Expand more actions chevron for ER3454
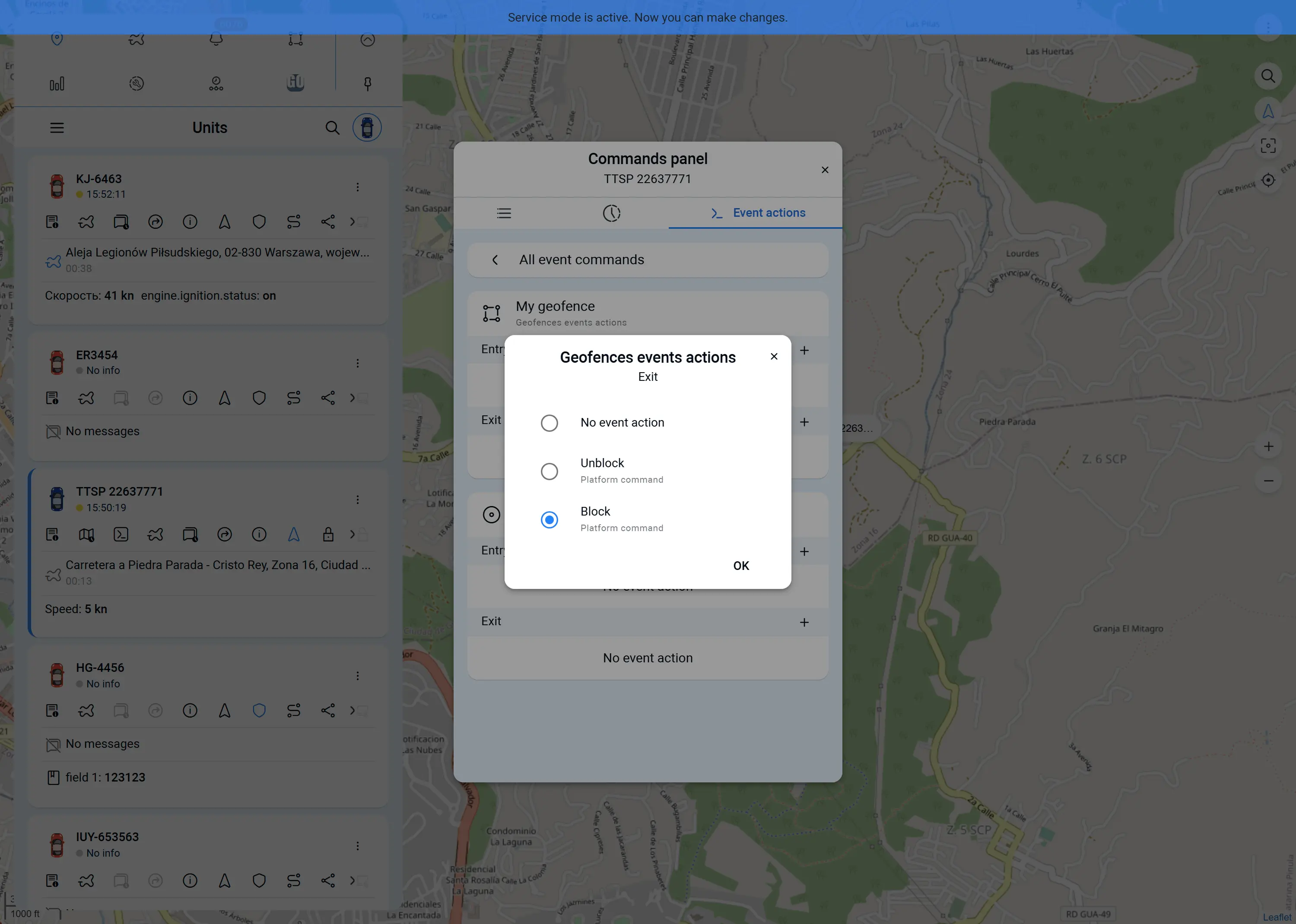 (x=353, y=398)
